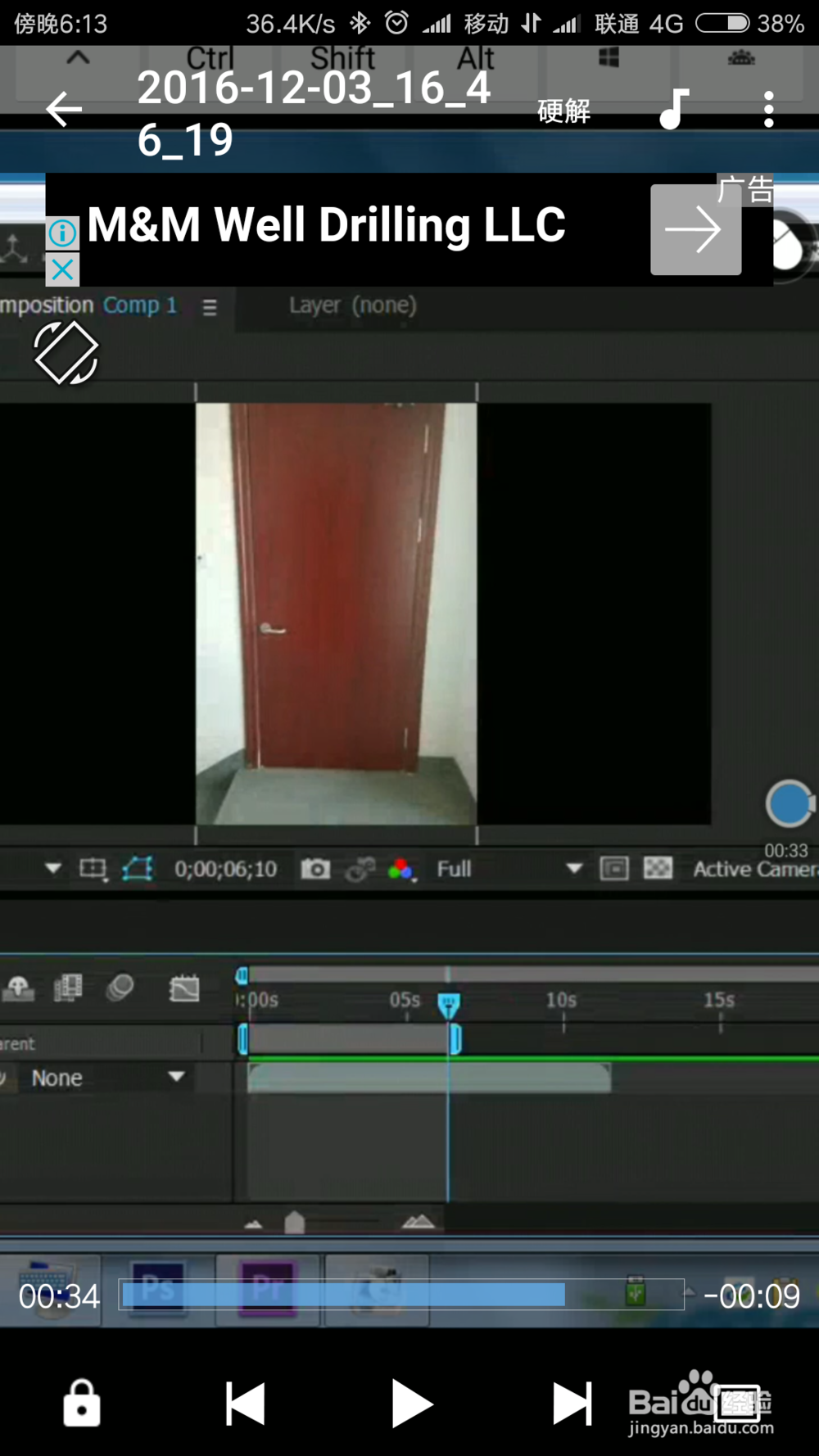Skip to previous video
Viewport: 819px width, 1456px height.
coord(245,1404)
